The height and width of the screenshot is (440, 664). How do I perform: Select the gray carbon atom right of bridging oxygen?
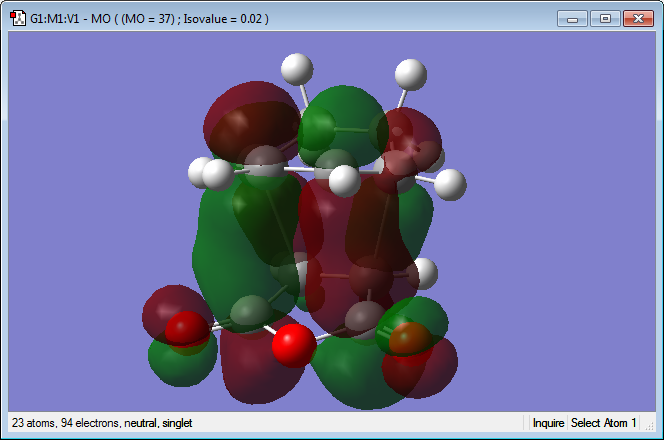pyautogui.click(x=365, y=319)
